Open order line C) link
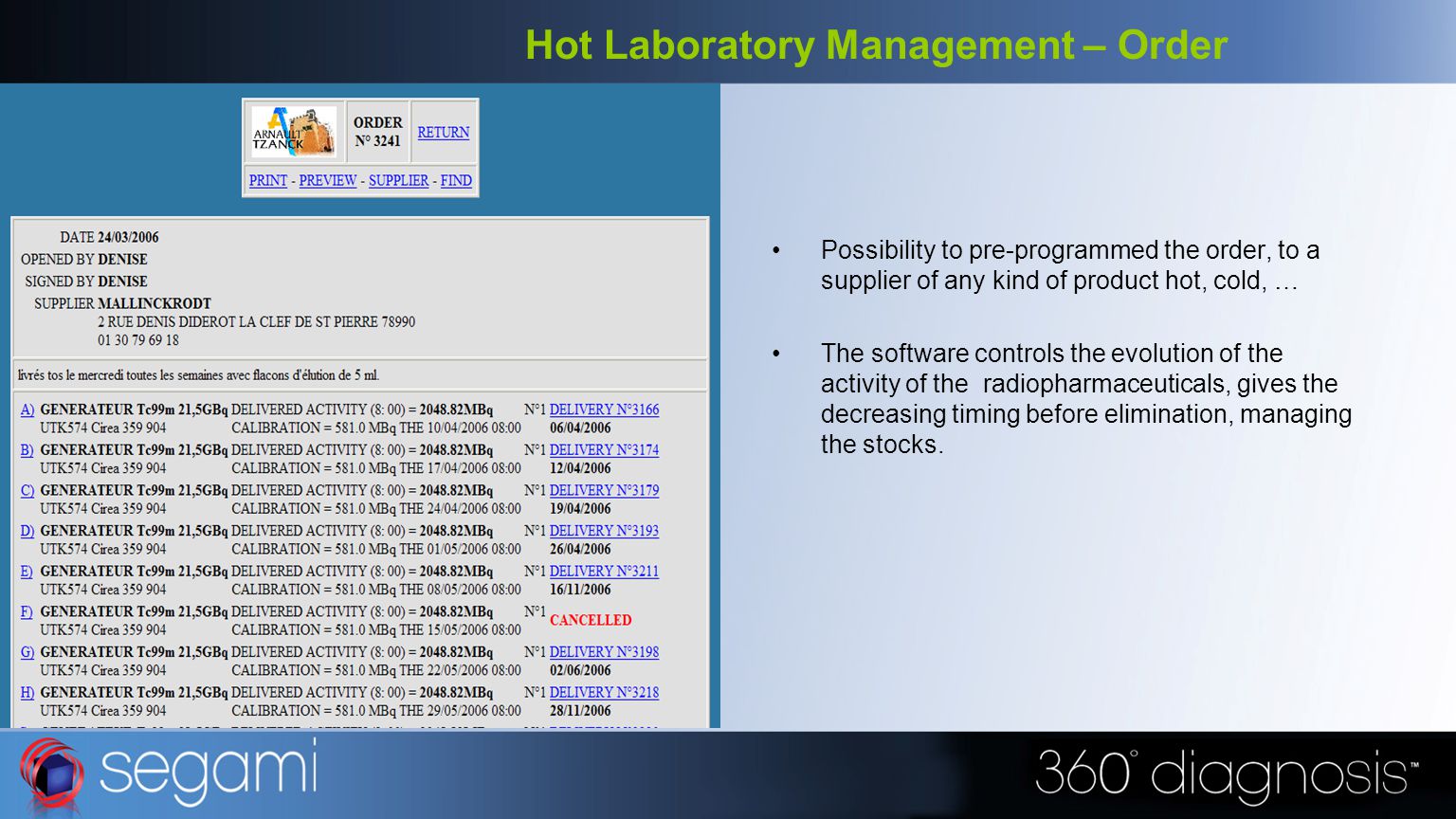 coord(27,490)
